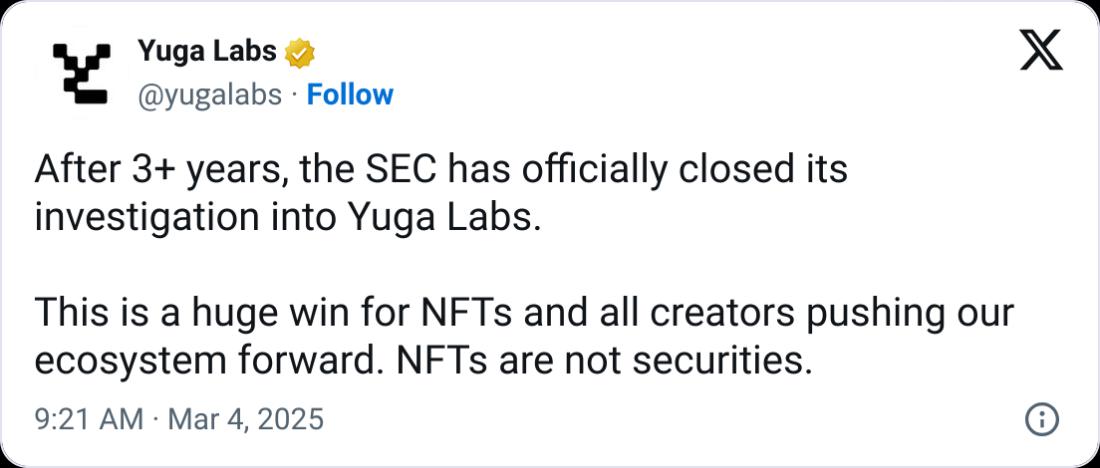Click the gold verified badge
The width and height of the screenshot is (1100, 468).
coord(301,53)
